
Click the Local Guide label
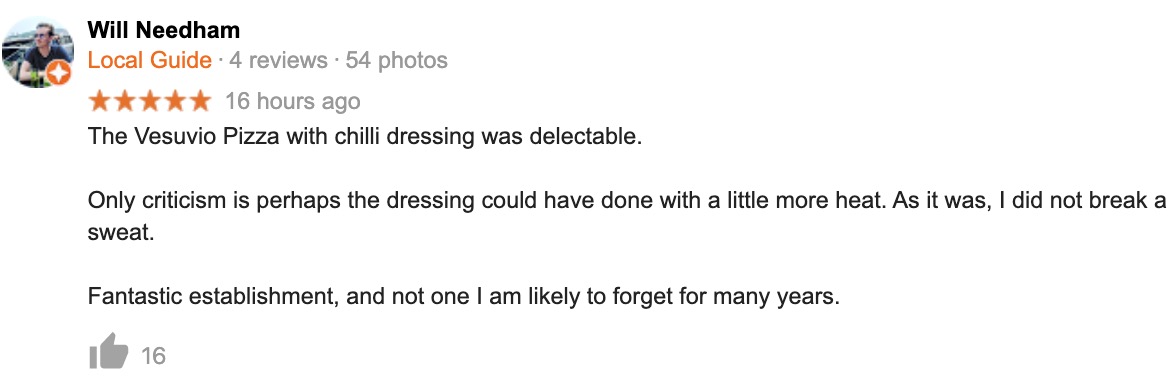149,60
